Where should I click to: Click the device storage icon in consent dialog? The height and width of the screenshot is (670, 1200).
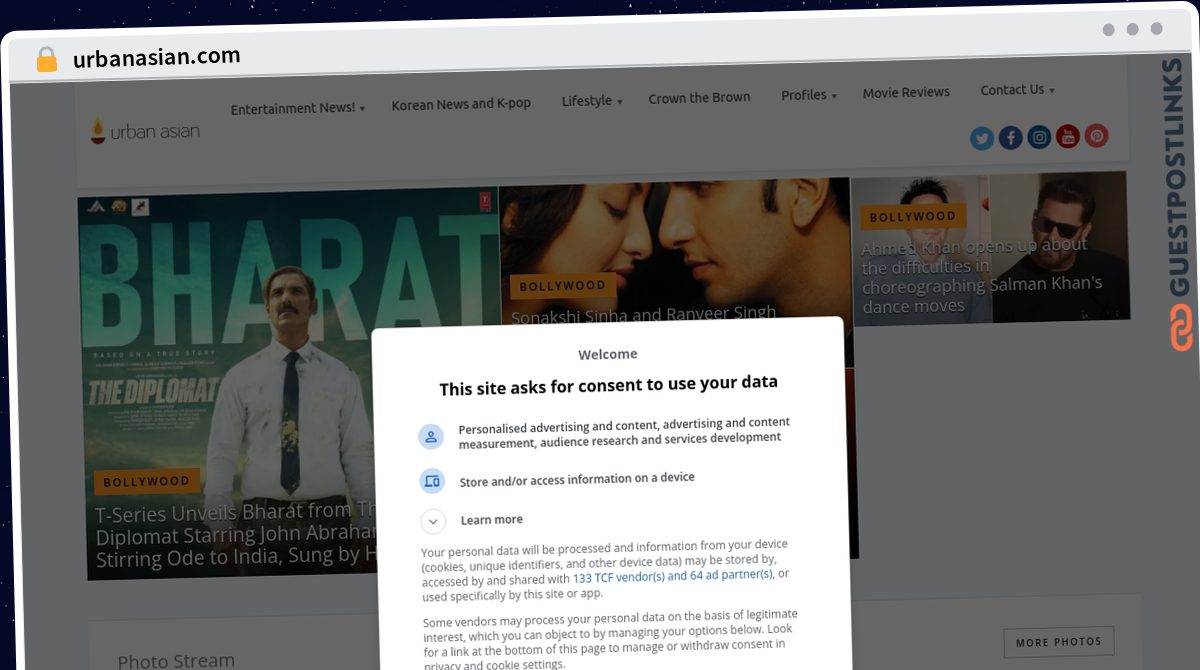[432, 481]
